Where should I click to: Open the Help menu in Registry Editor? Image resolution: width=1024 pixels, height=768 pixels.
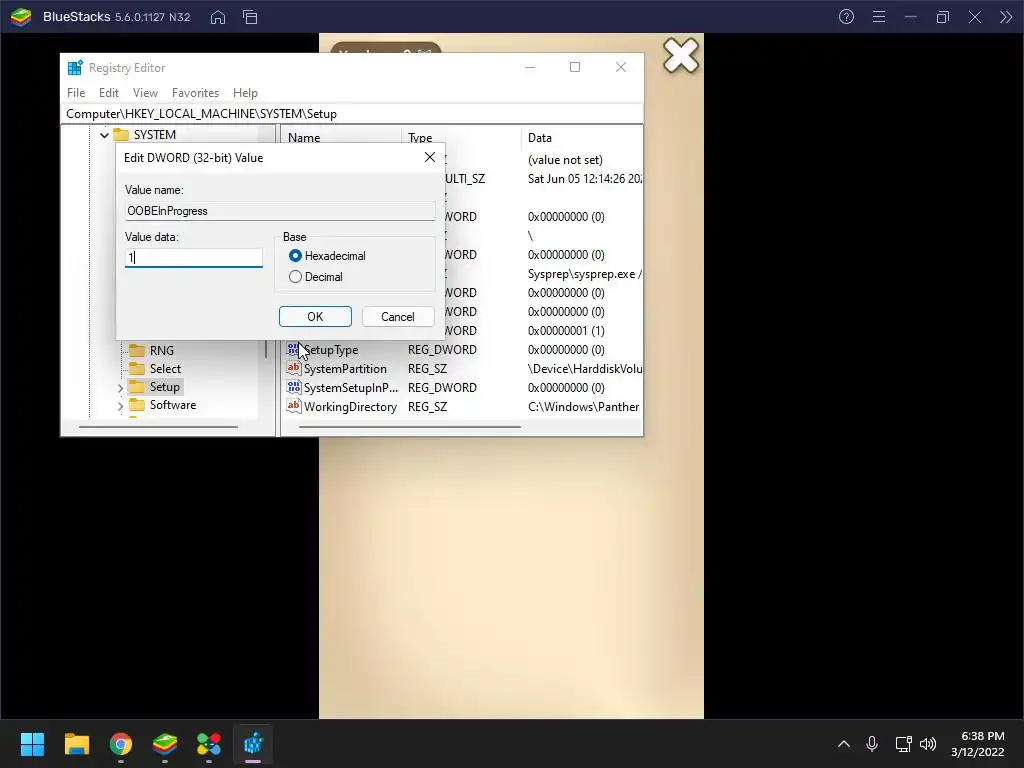[x=245, y=93]
